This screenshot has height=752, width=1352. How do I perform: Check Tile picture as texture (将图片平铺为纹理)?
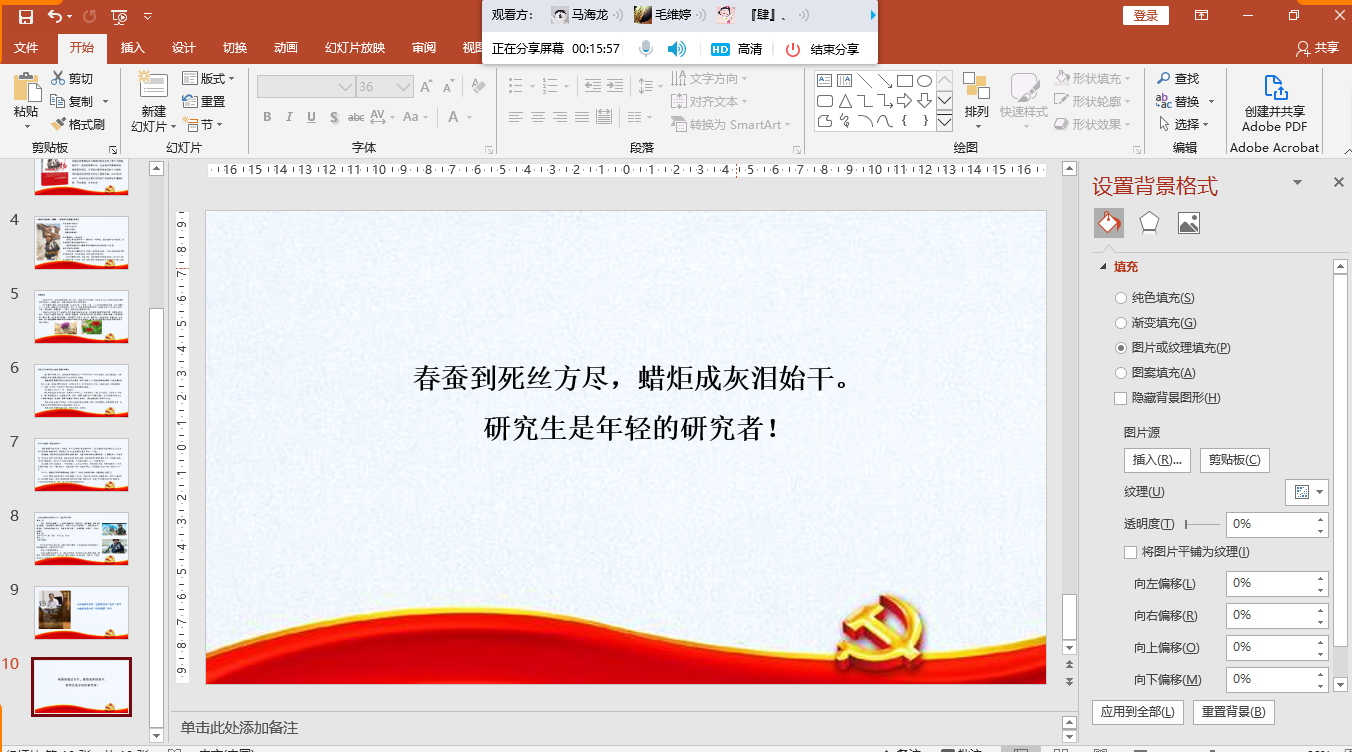tap(1131, 552)
